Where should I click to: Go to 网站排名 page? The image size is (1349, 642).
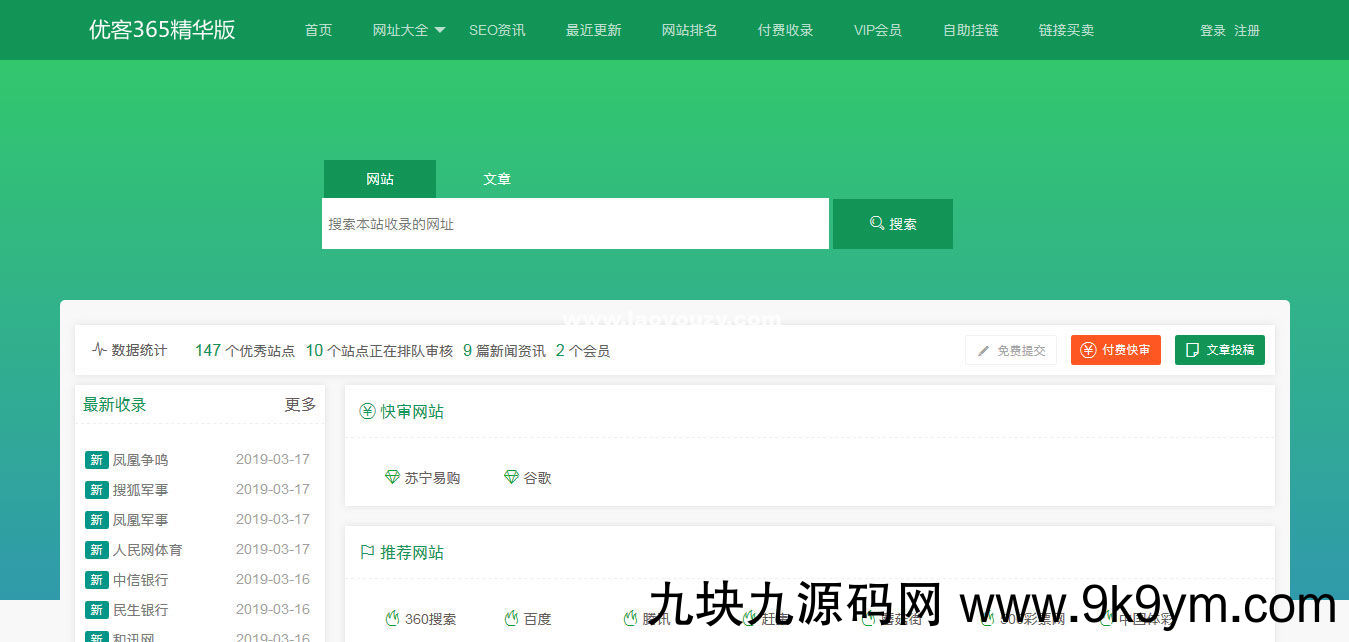(689, 30)
